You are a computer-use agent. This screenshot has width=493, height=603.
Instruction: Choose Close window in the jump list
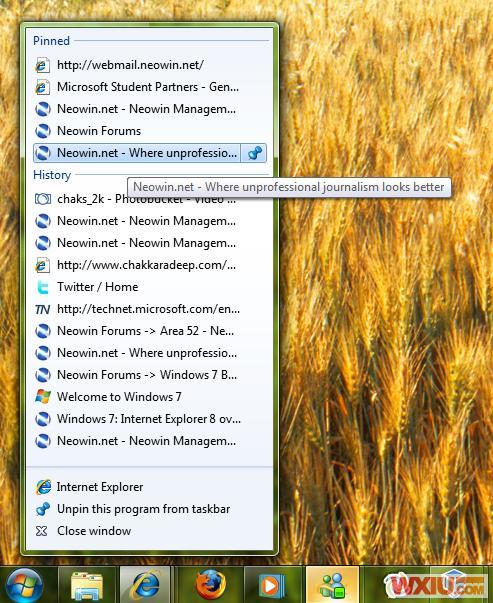[150, 531]
